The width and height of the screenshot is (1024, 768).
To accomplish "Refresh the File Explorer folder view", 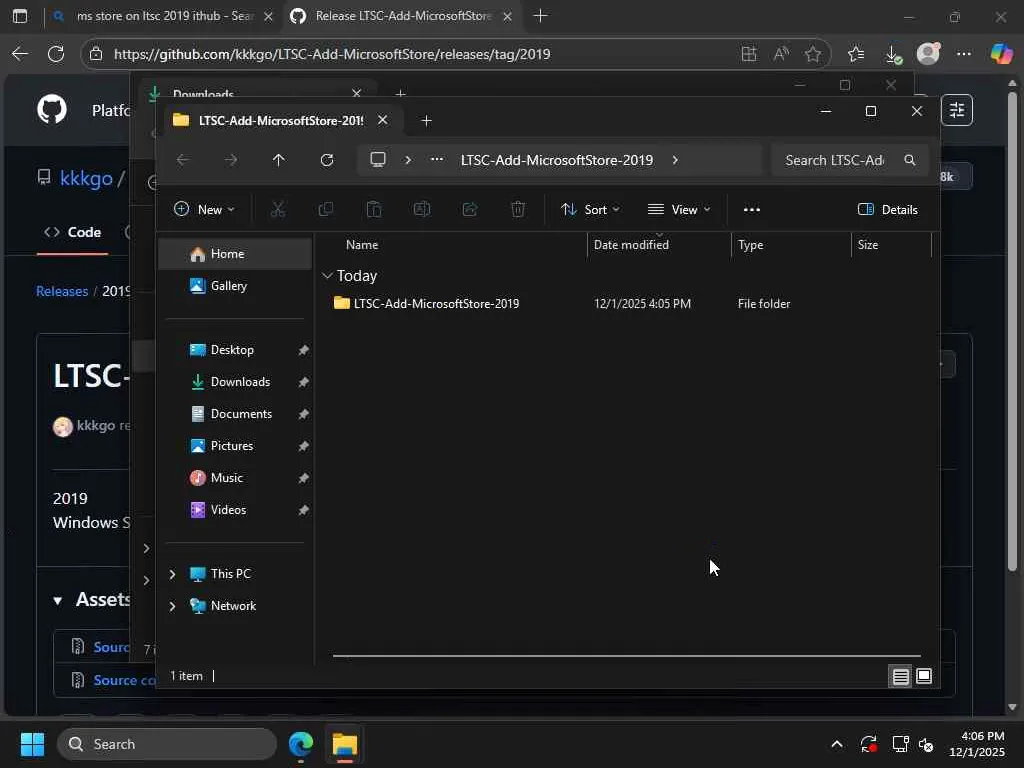I will (327, 160).
